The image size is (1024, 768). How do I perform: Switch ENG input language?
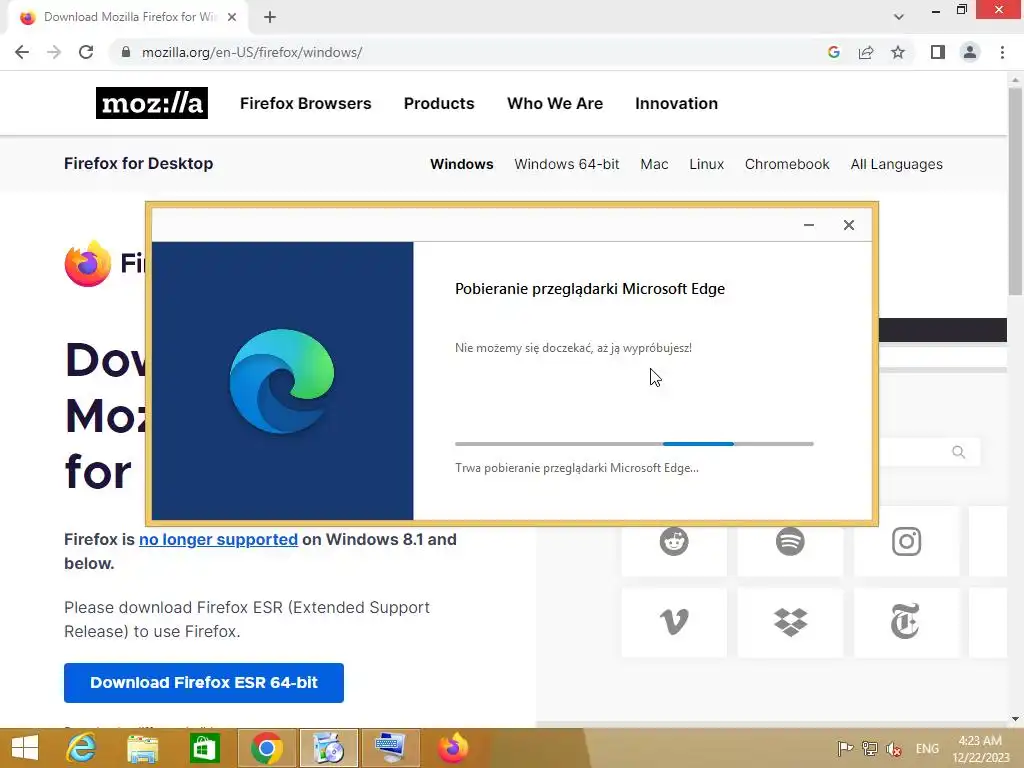click(x=927, y=748)
